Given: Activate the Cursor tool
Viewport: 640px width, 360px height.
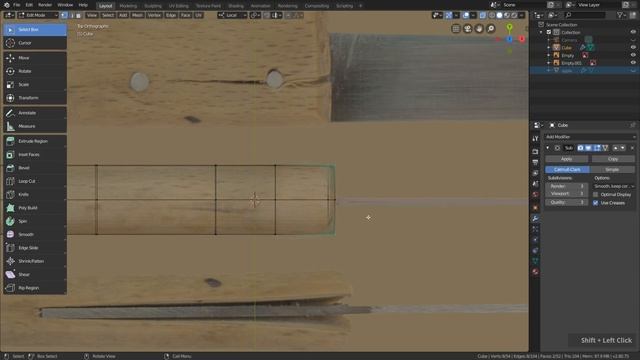Looking at the screenshot, I should tap(35, 43).
